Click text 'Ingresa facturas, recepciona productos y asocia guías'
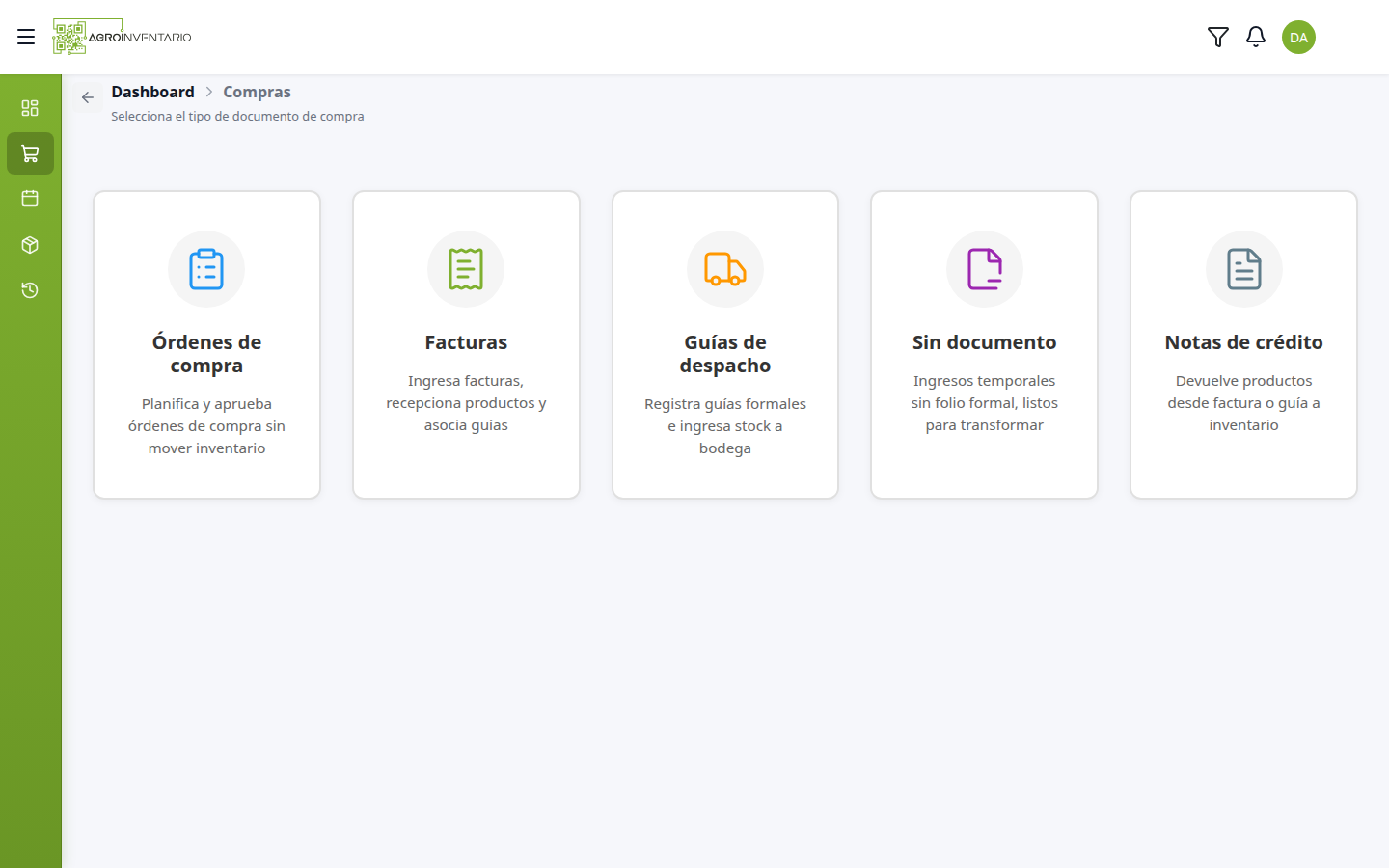1389x868 pixels. click(x=466, y=403)
